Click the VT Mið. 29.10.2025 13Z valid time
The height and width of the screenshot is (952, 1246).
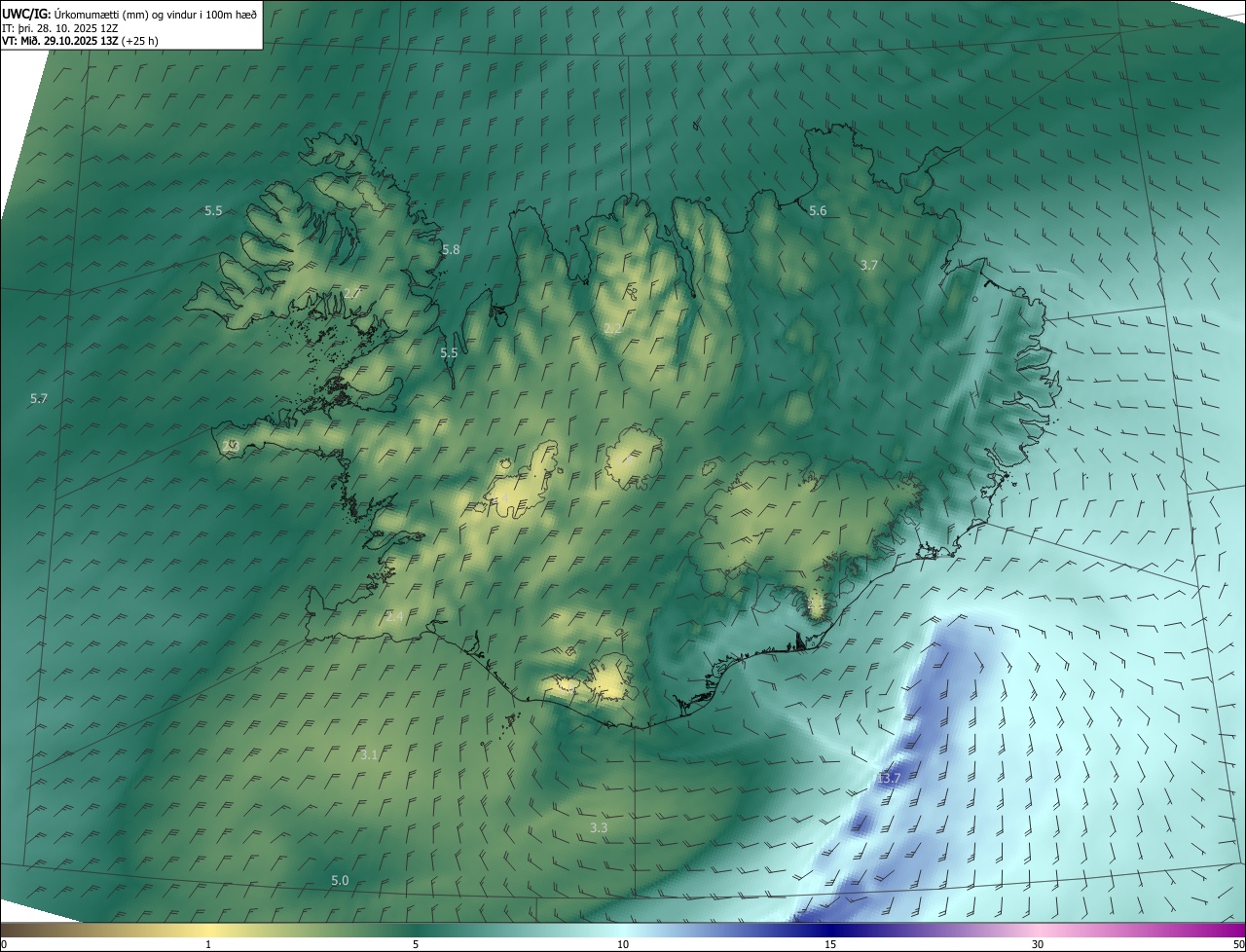pyautogui.click(x=79, y=41)
